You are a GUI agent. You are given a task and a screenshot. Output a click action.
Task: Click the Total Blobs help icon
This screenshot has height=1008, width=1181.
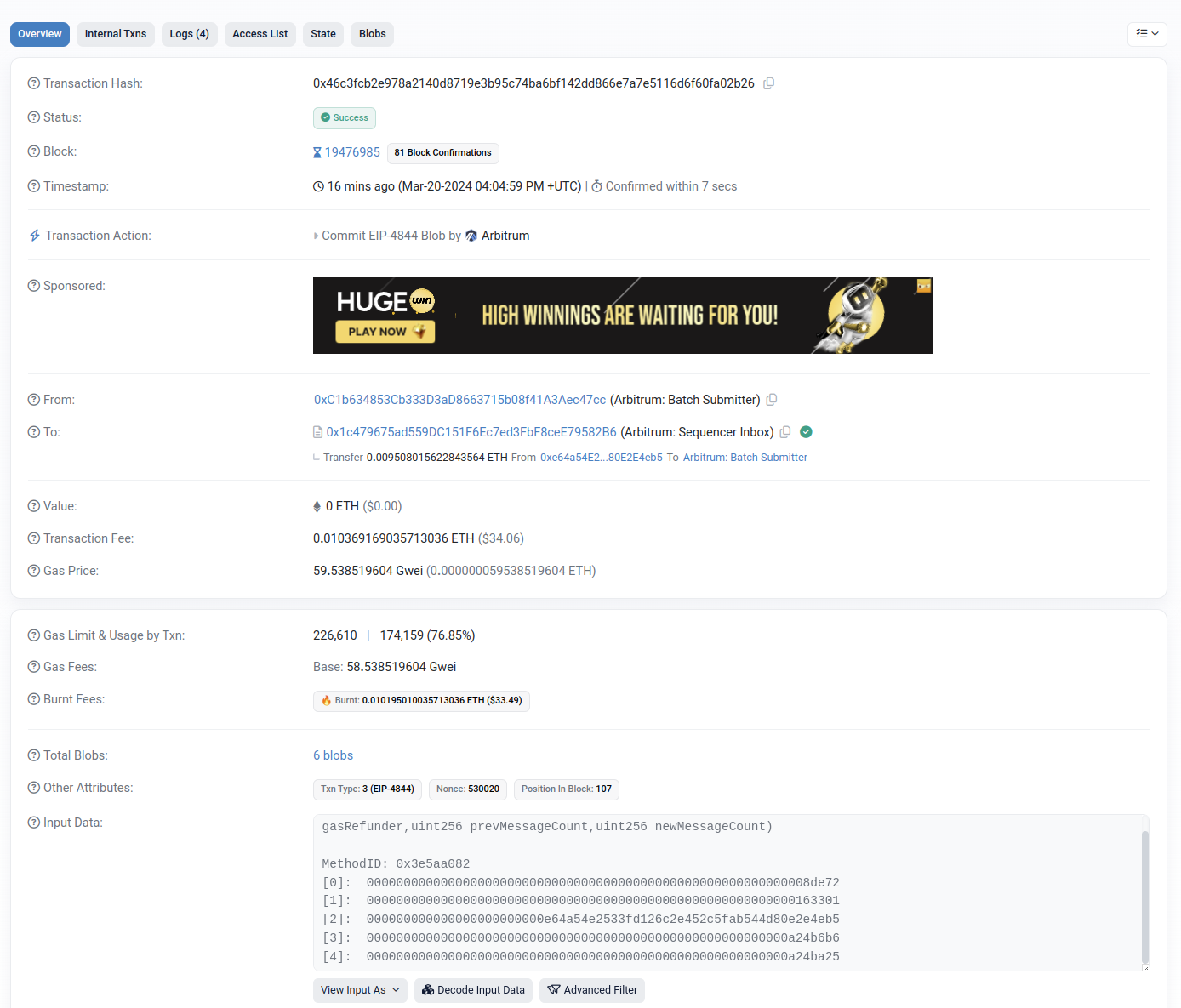coord(34,755)
